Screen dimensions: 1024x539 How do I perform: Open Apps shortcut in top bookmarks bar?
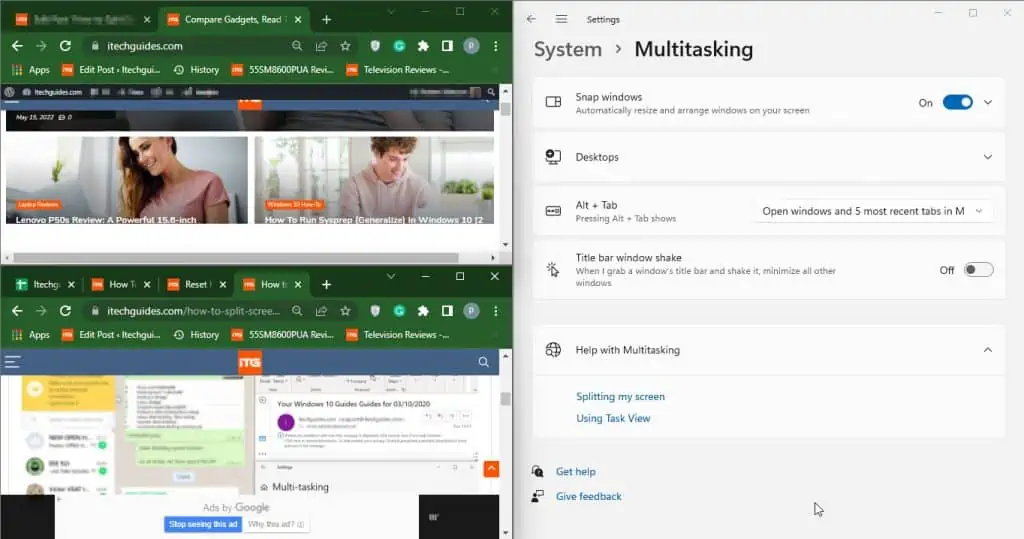point(31,70)
